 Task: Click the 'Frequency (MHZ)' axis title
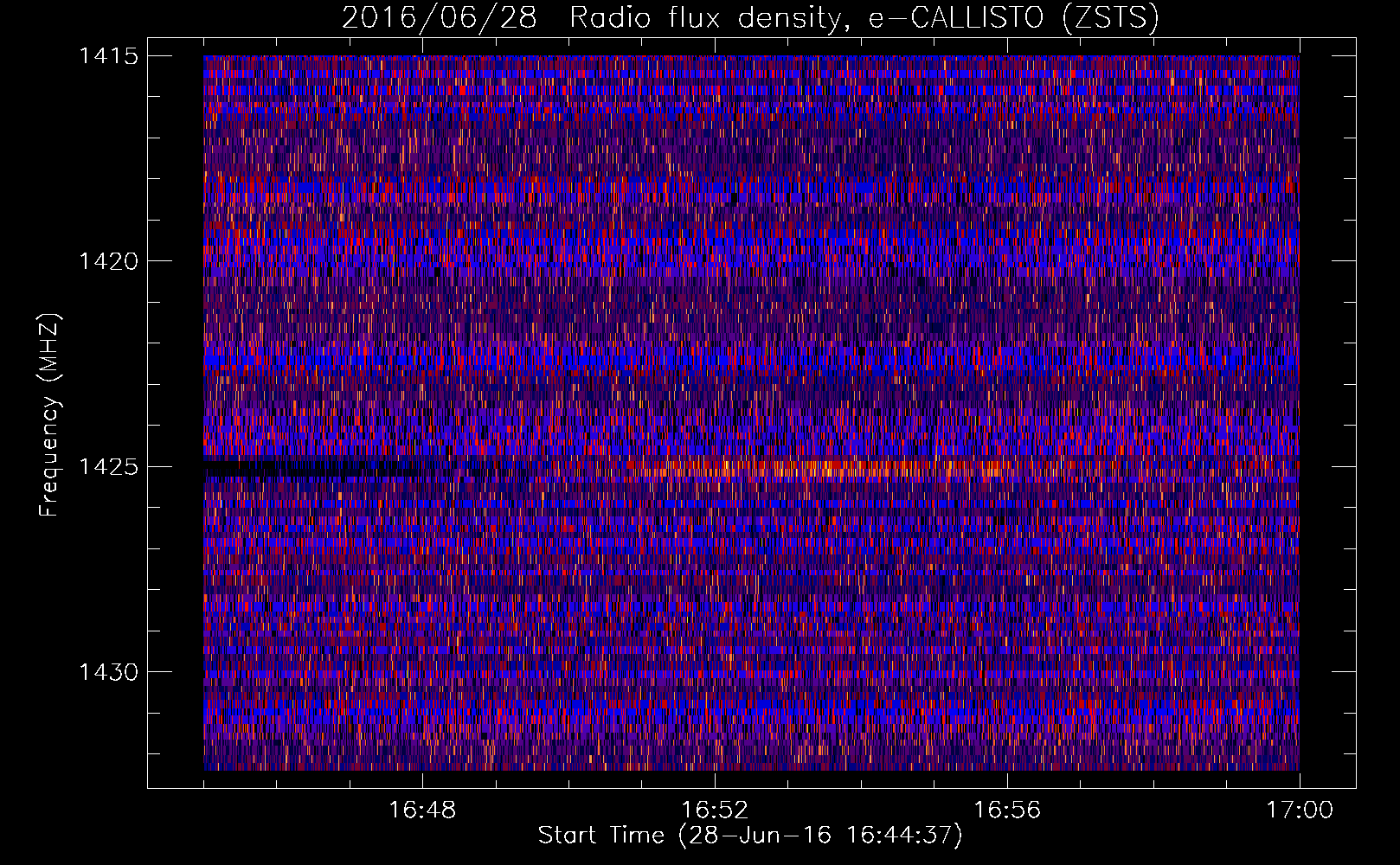(x=49, y=415)
